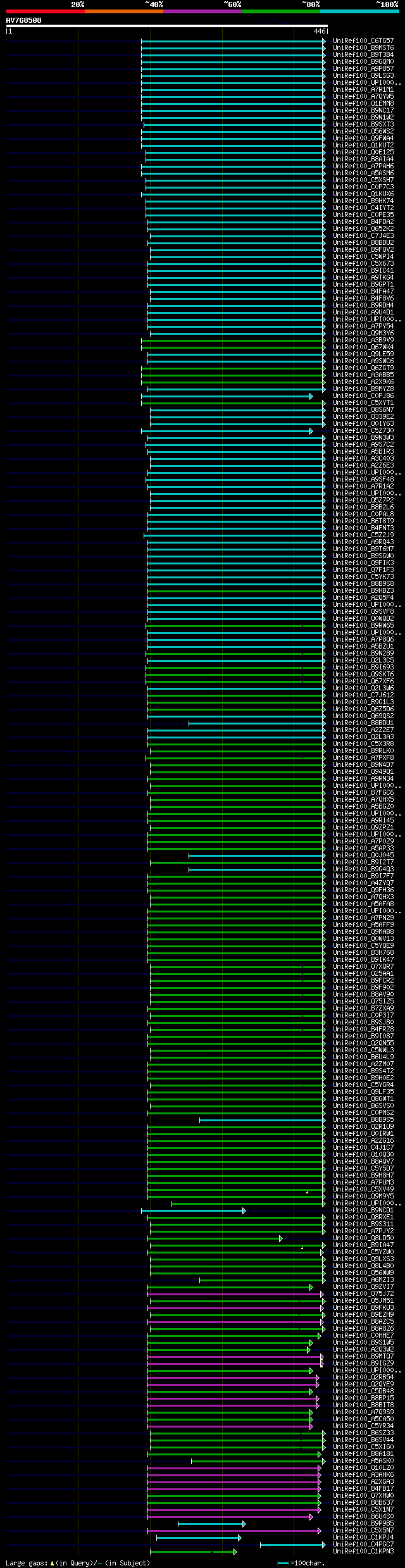
Task: Select the UniRef100_Q6ZGT9 label
Action: tap(363, 368)
